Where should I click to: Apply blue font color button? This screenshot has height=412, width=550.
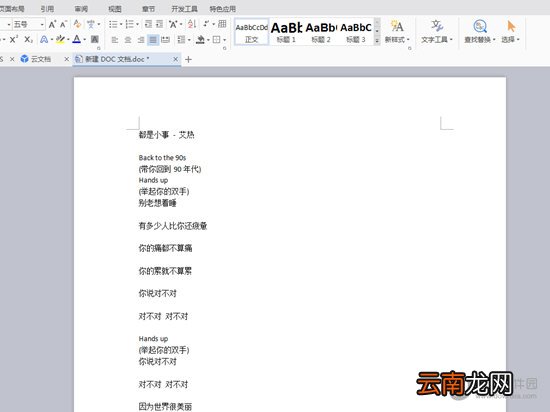[x=76, y=39]
